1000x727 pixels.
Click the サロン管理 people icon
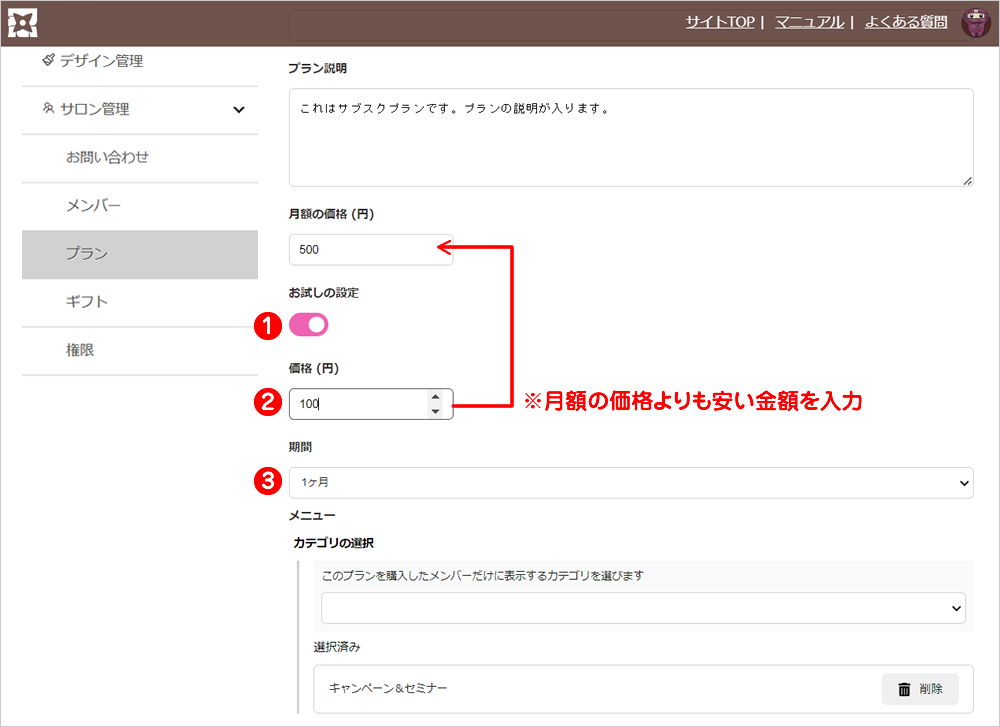point(48,109)
